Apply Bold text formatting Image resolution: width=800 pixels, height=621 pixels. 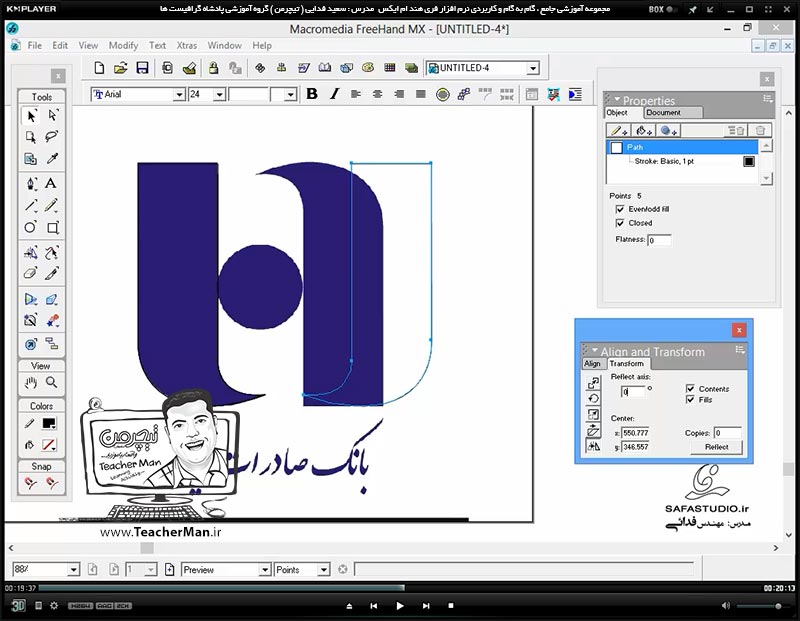pyautogui.click(x=312, y=94)
